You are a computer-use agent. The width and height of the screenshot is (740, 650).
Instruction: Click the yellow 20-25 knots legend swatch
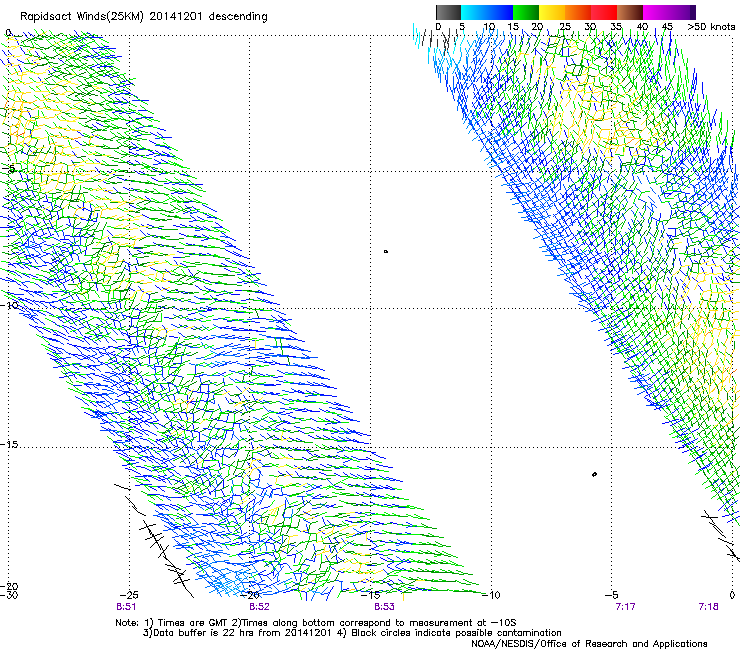[x=552, y=12]
